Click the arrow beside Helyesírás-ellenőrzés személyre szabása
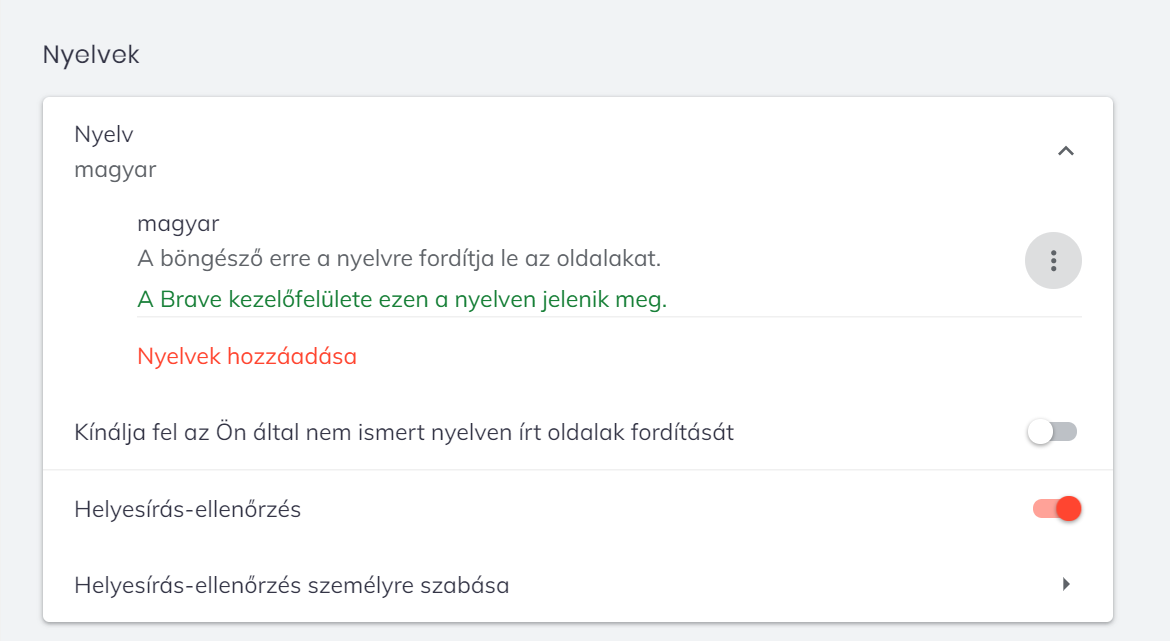The height and width of the screenshot is (641, 1170). click(1066, 584)
